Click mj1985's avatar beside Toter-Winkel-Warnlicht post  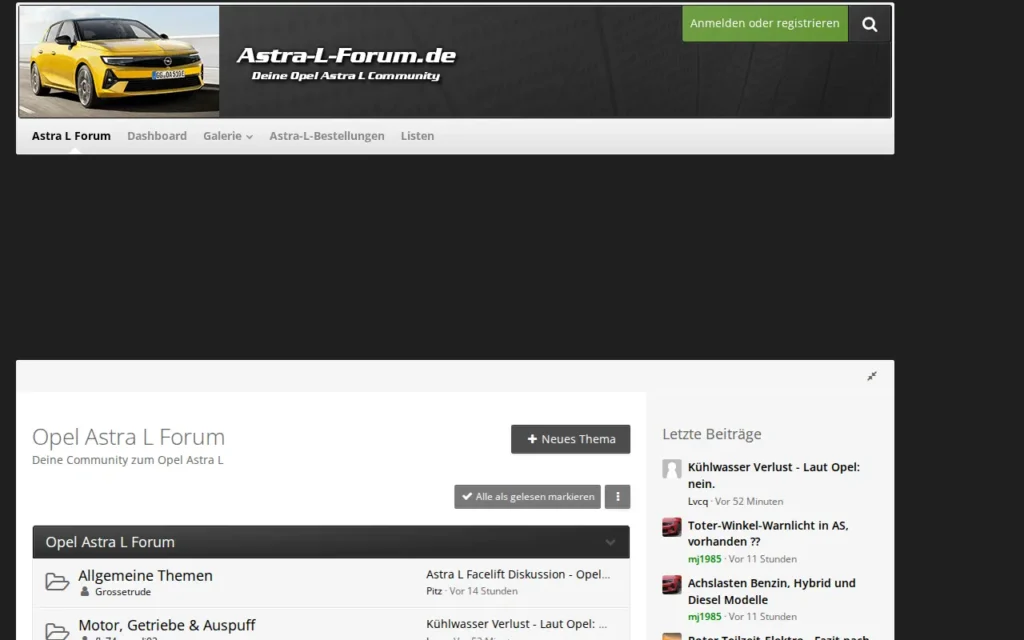coord(671,527)
